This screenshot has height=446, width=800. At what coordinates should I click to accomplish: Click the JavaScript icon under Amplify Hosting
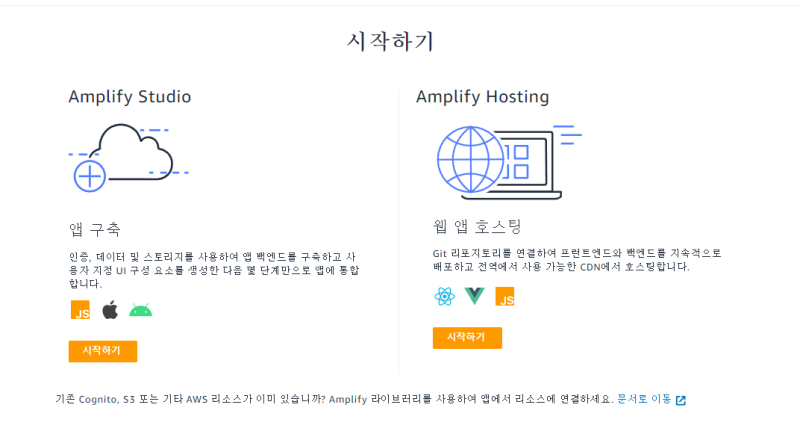[505, 296]
